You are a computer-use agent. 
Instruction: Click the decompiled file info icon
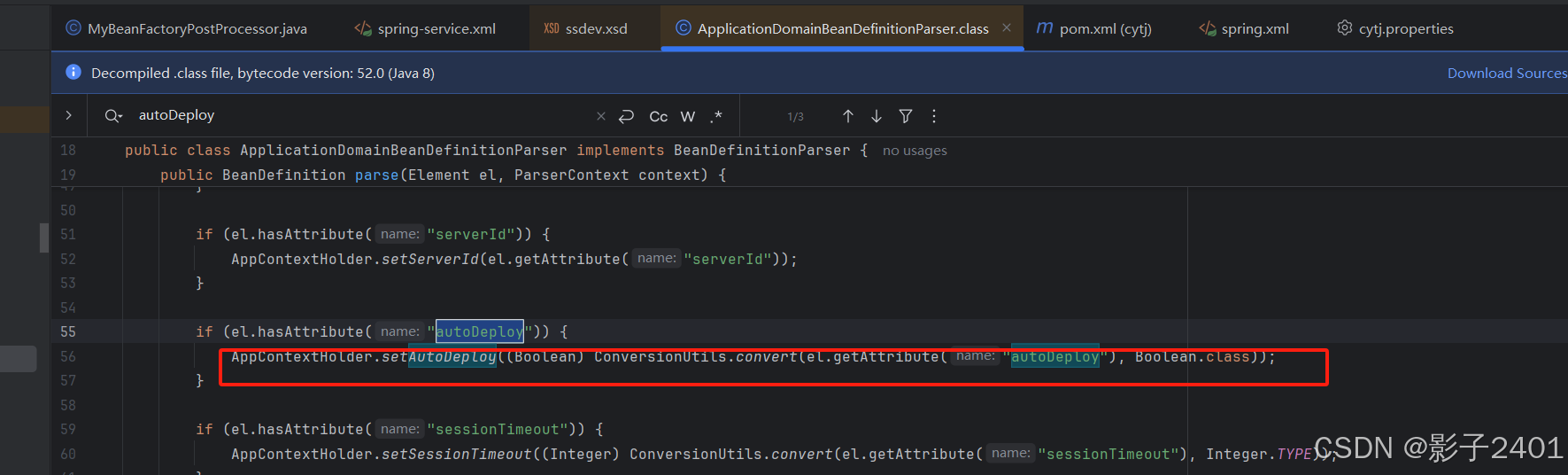tap(73, 73)
